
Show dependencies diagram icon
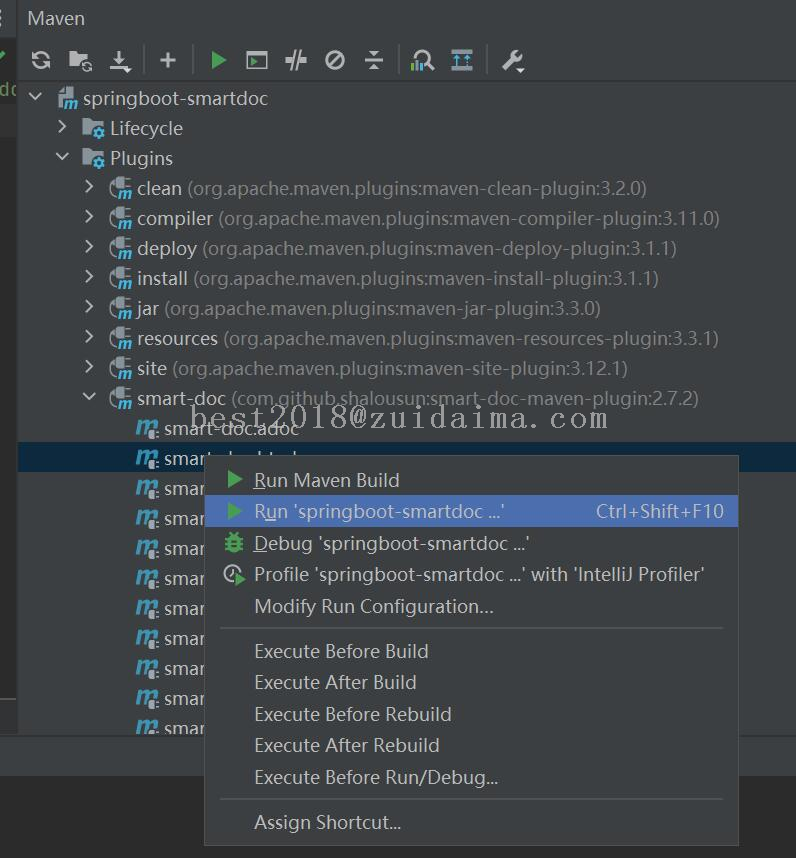point(462,60)
